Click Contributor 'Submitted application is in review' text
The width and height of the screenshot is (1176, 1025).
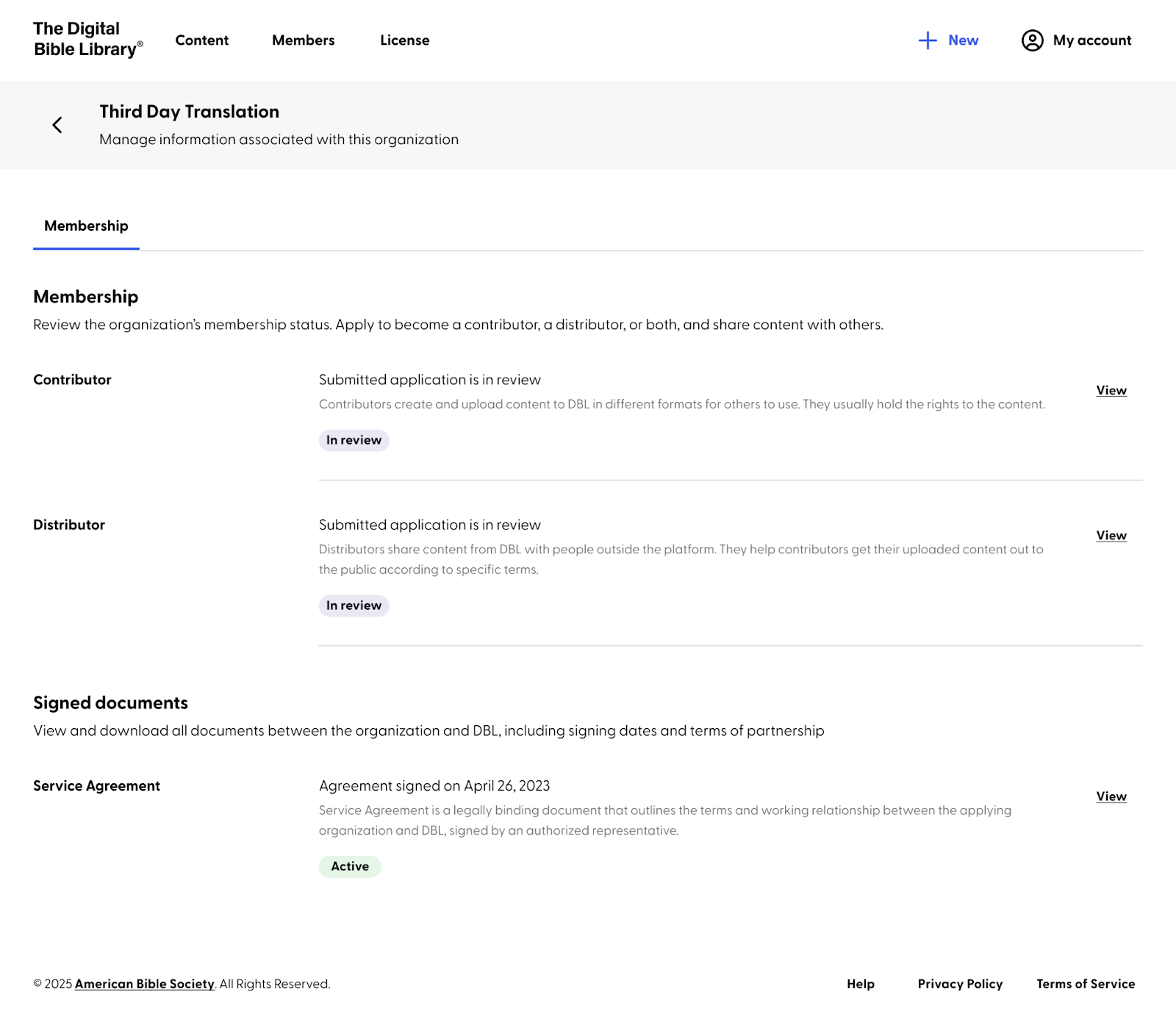point(430,380)
